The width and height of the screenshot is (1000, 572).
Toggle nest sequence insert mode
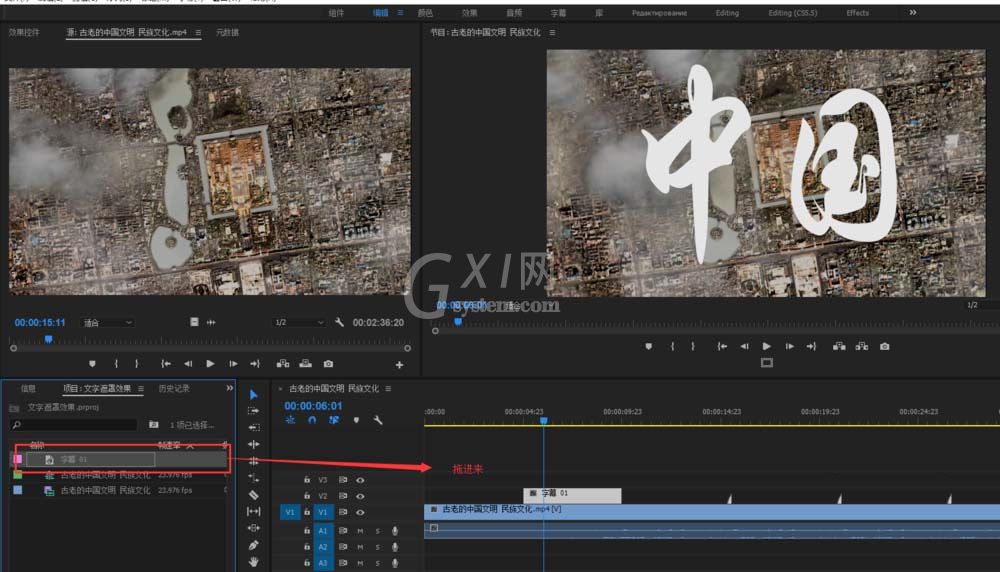[x=290, y=420]
